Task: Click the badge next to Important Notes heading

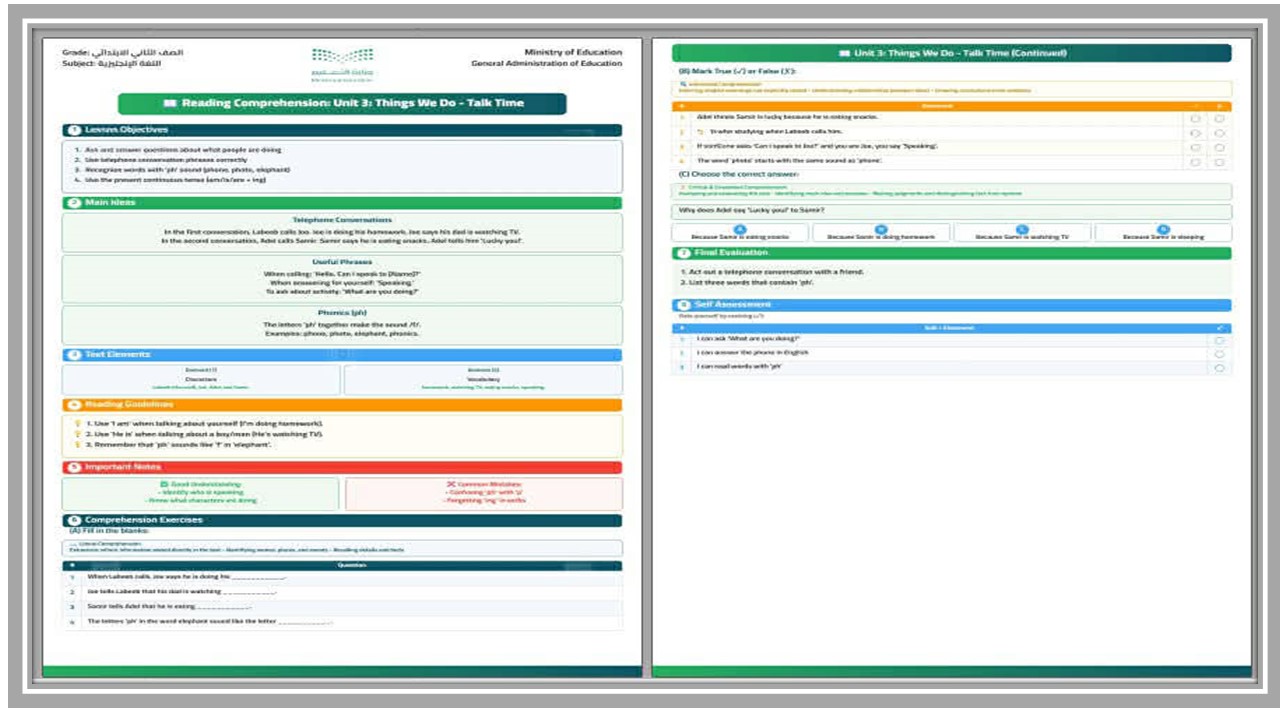Action: (73, 467)
